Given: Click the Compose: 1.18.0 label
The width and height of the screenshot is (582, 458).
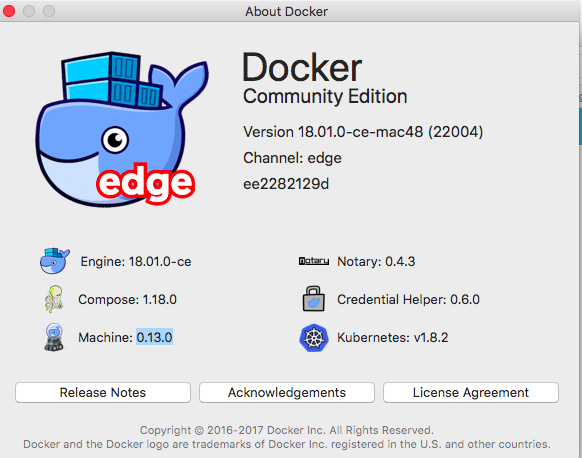Looking at the screenshot, I should [x=127, y=300].
